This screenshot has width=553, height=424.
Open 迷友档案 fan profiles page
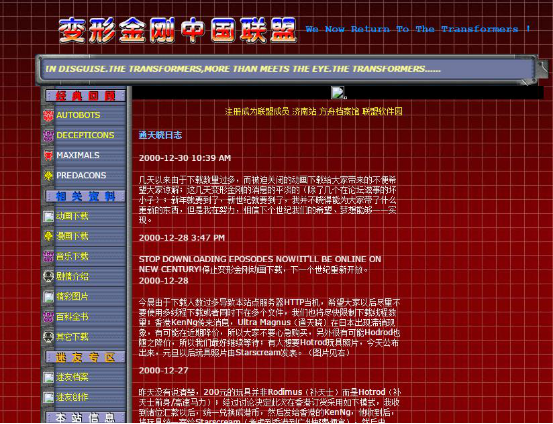(72, 377)
